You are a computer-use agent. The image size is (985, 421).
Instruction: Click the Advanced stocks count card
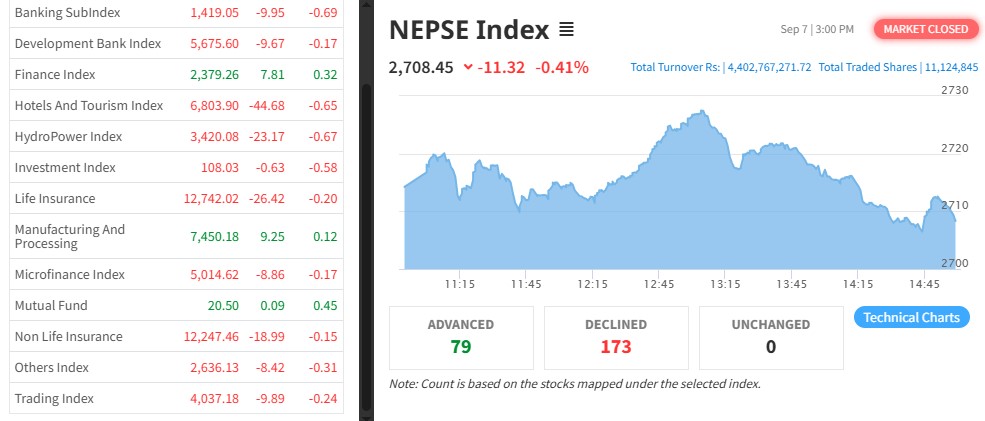click(x=461, y=337)
